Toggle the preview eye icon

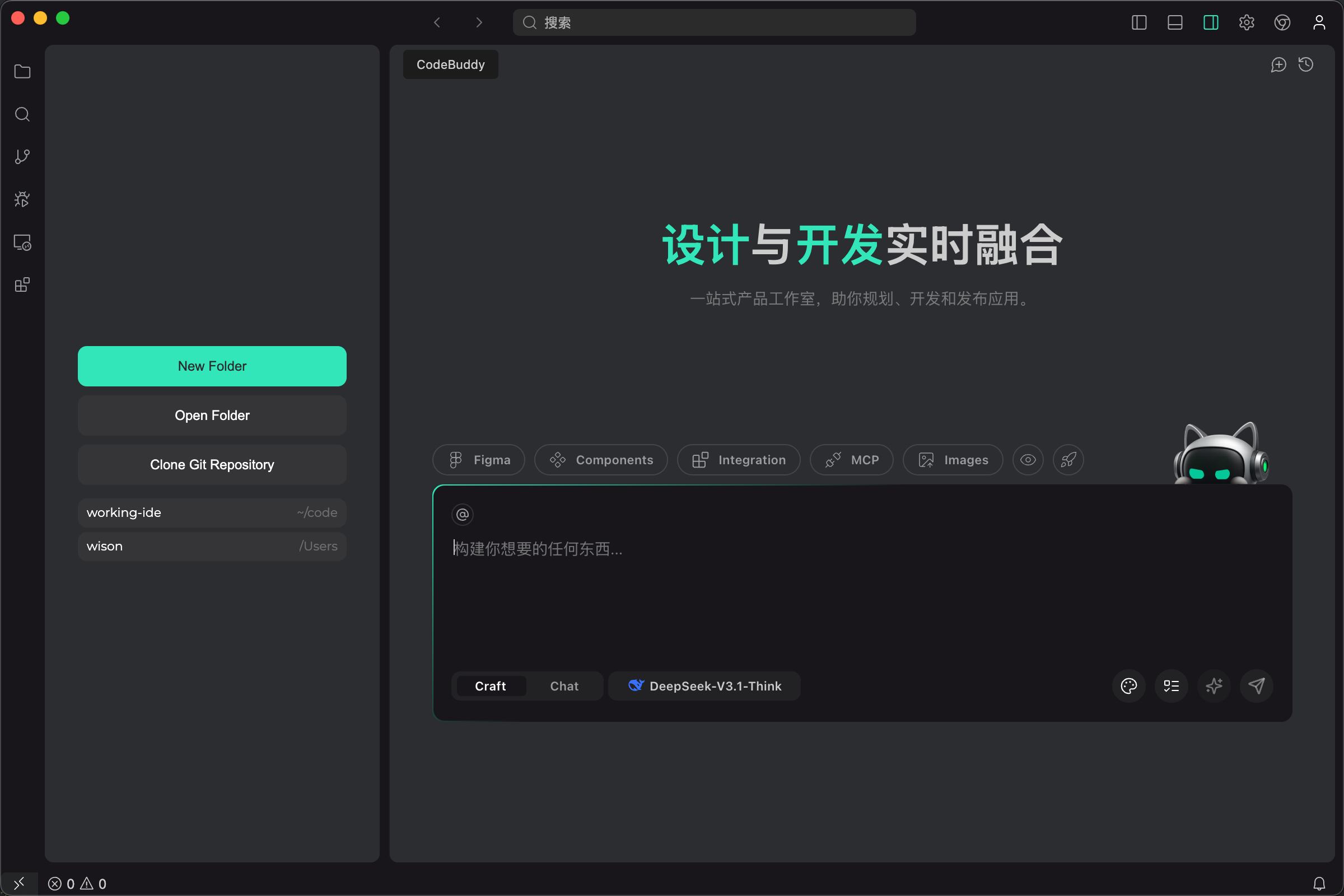click(1028, 459)
